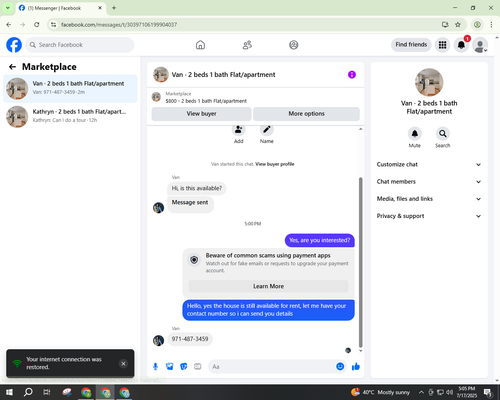
Task: Open the Facebook menu grid icon
Action: (442, 45)
